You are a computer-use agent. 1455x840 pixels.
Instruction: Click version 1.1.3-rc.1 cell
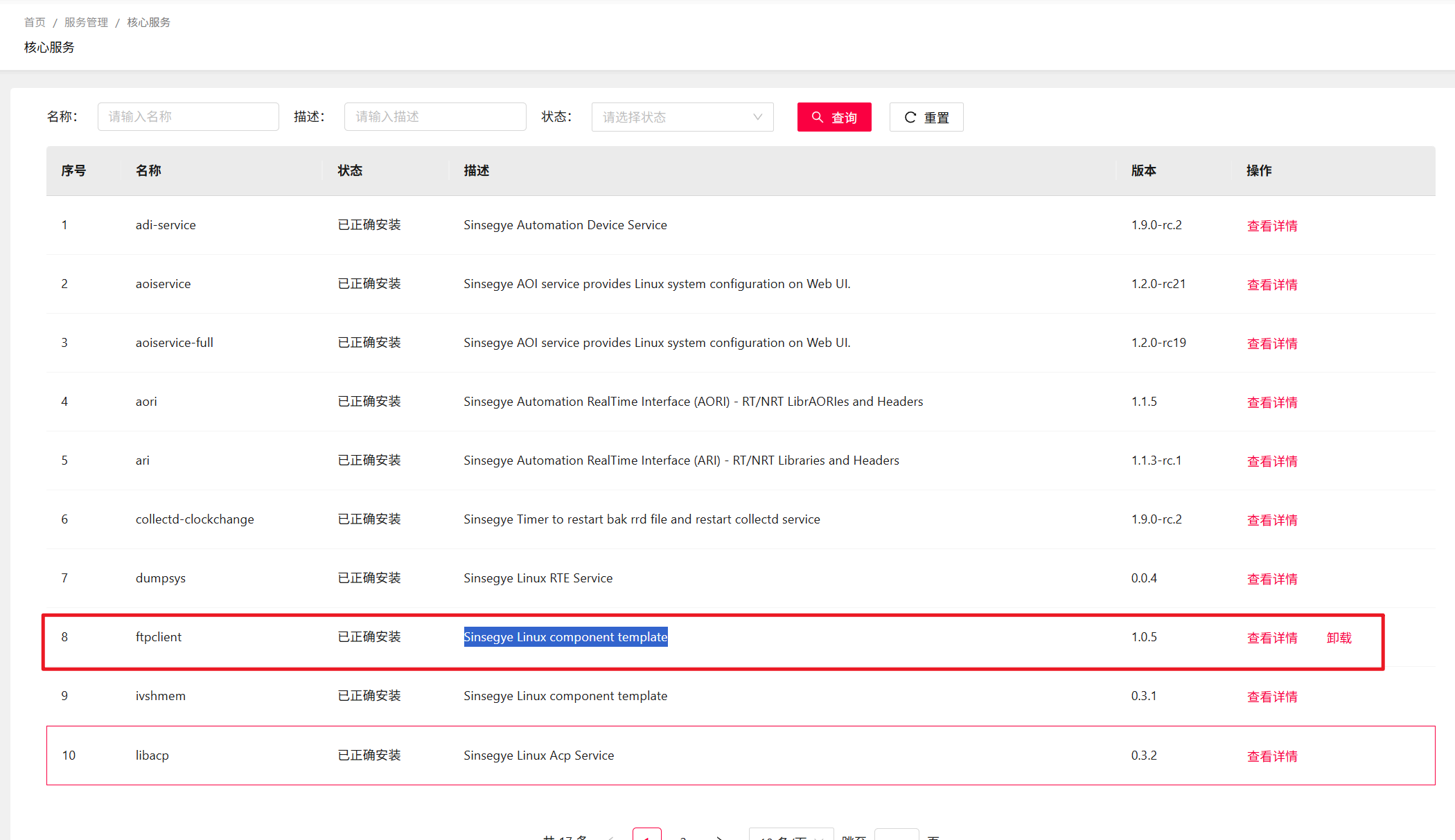tap(1156, 461)
